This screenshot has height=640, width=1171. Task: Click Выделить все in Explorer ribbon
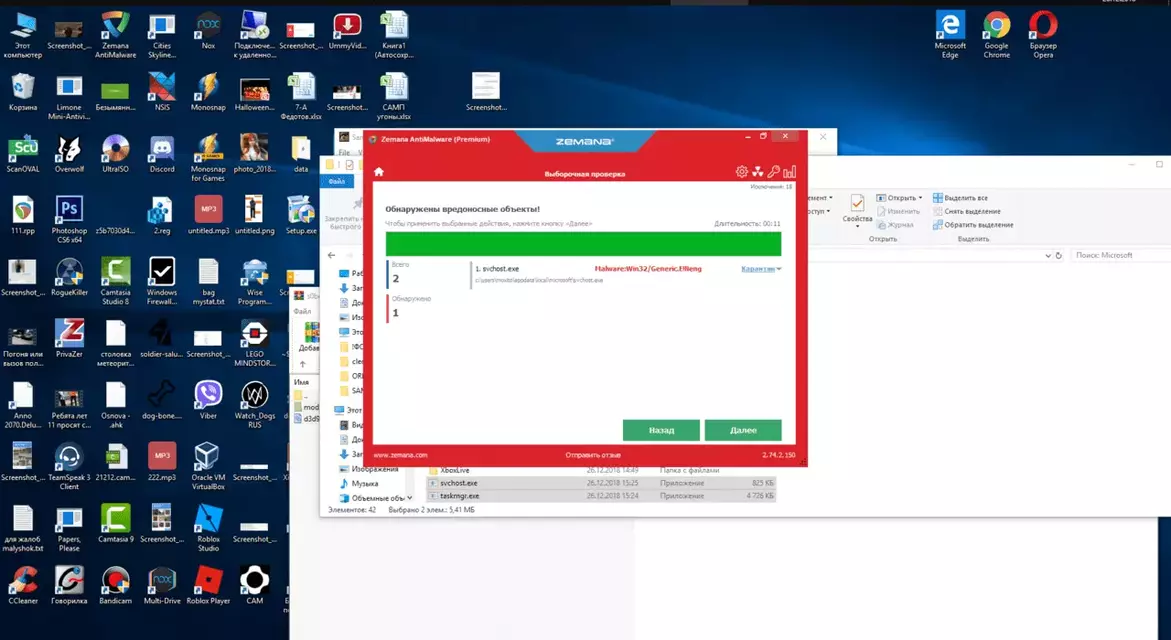[x=960, y=198]
